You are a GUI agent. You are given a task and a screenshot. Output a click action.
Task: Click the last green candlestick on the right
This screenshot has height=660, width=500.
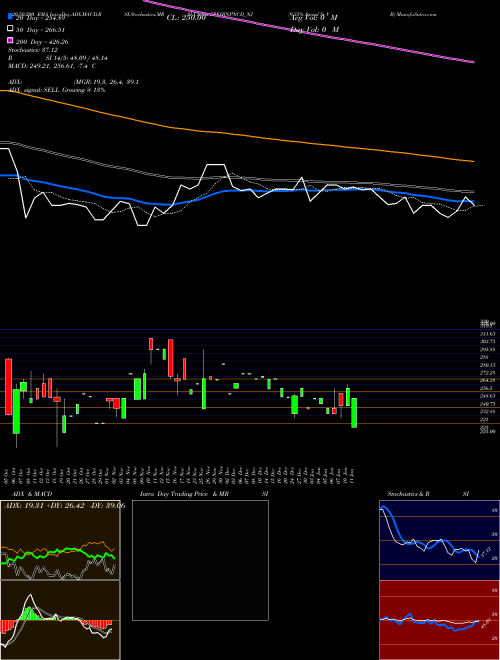pos(354,413)
